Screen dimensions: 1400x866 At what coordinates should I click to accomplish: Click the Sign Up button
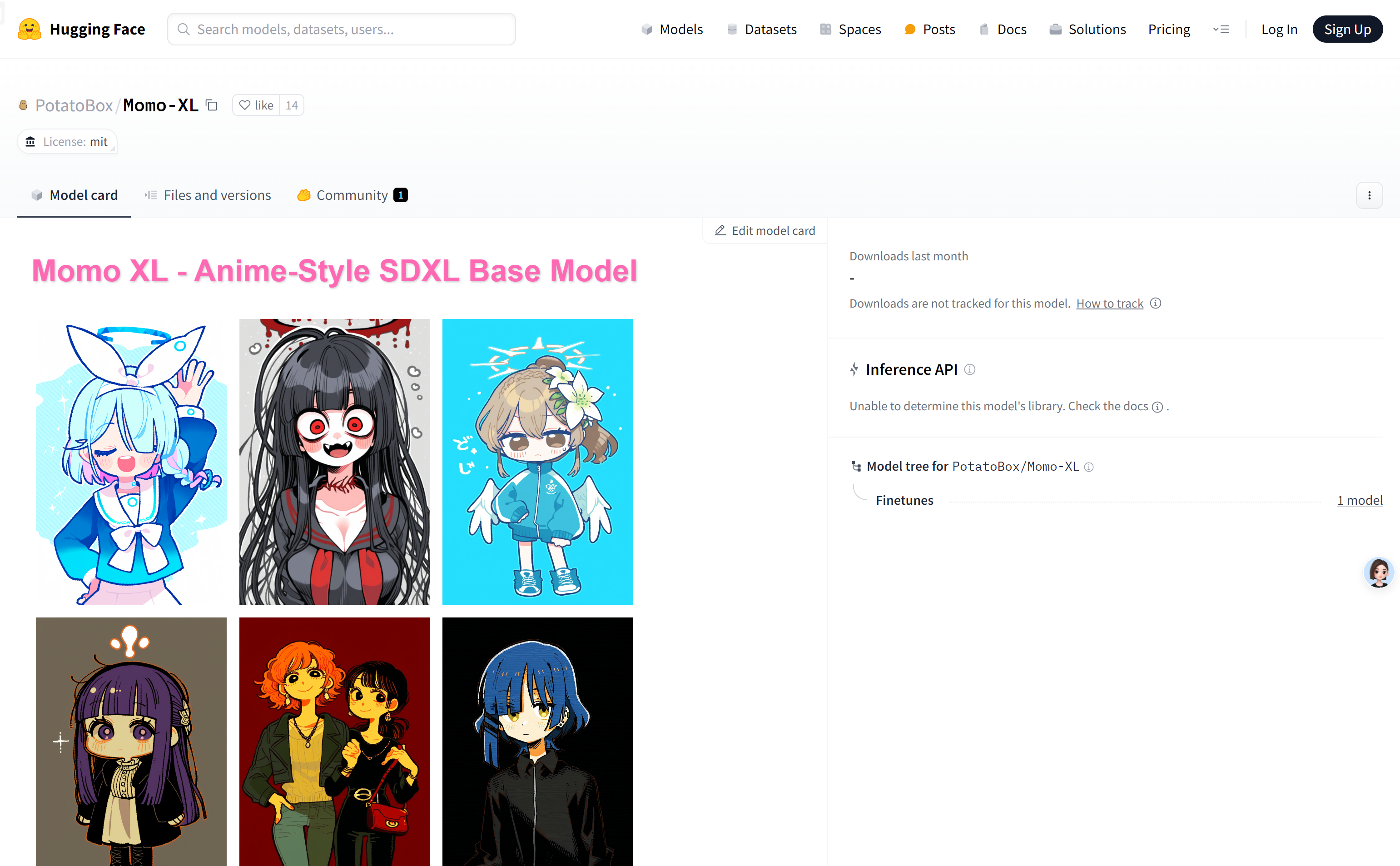(1347, 29)
